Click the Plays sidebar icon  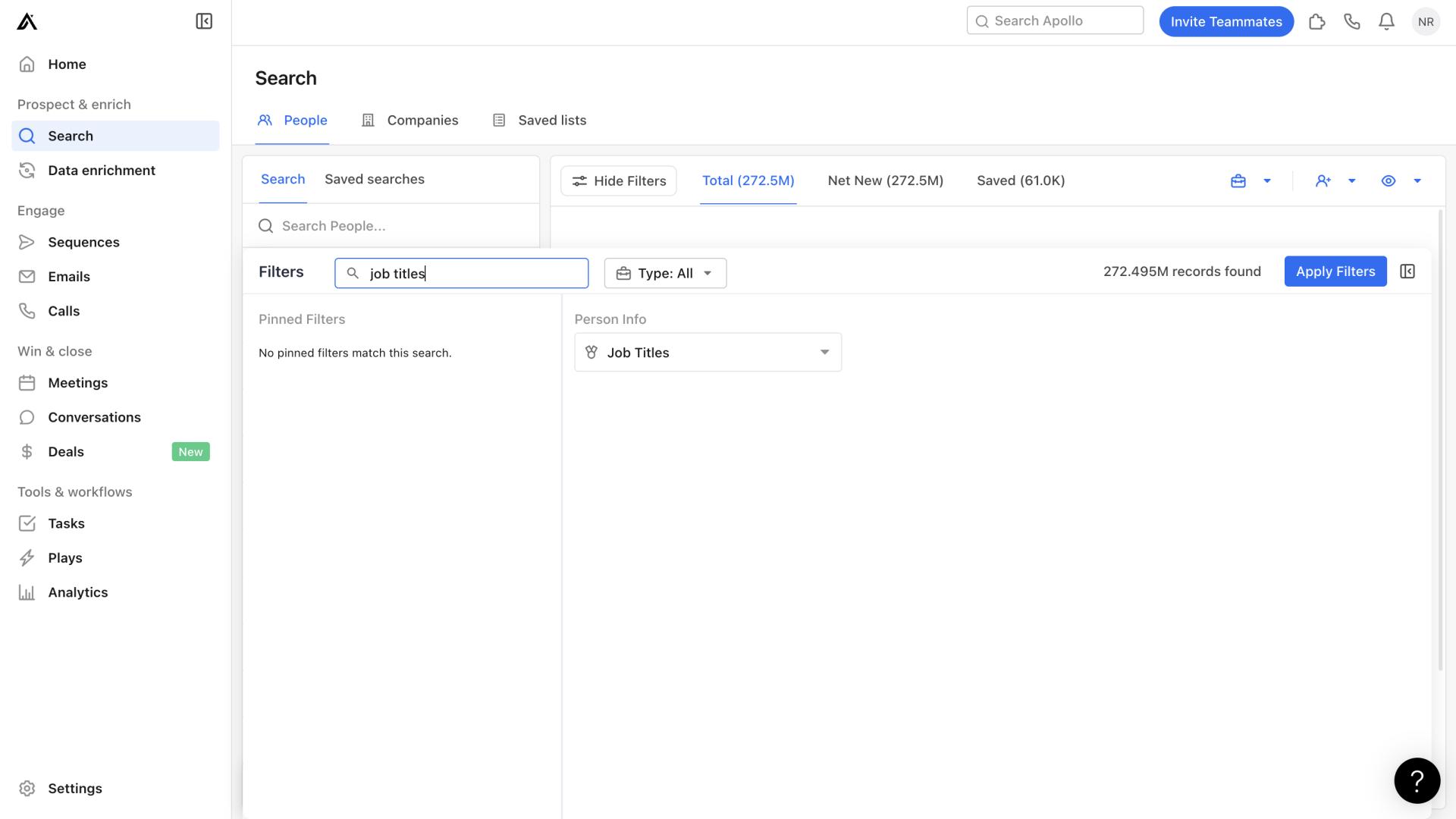[x=27, y=558]
